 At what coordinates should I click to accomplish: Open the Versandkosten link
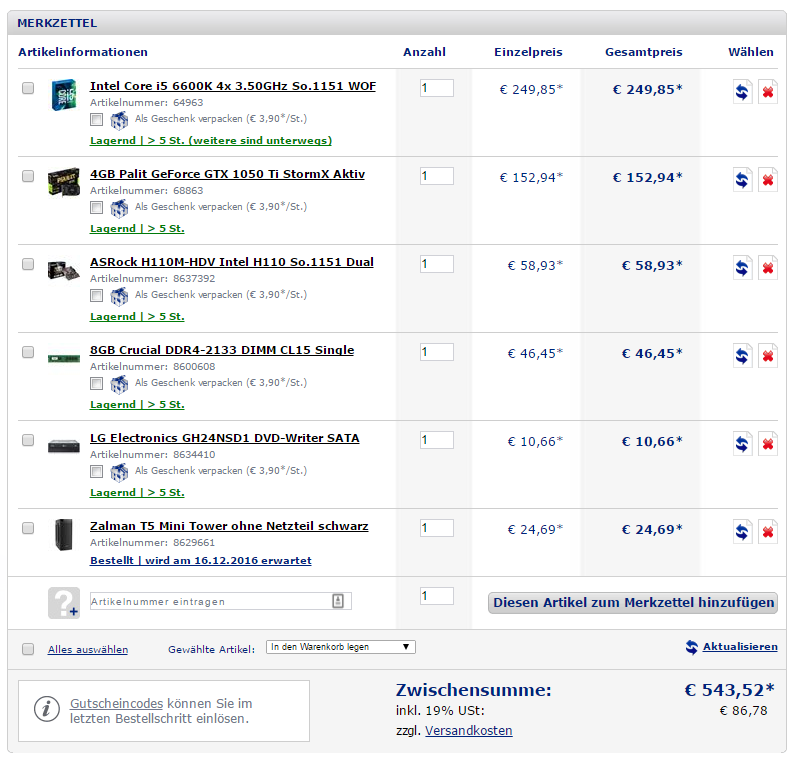coord(468,731)
